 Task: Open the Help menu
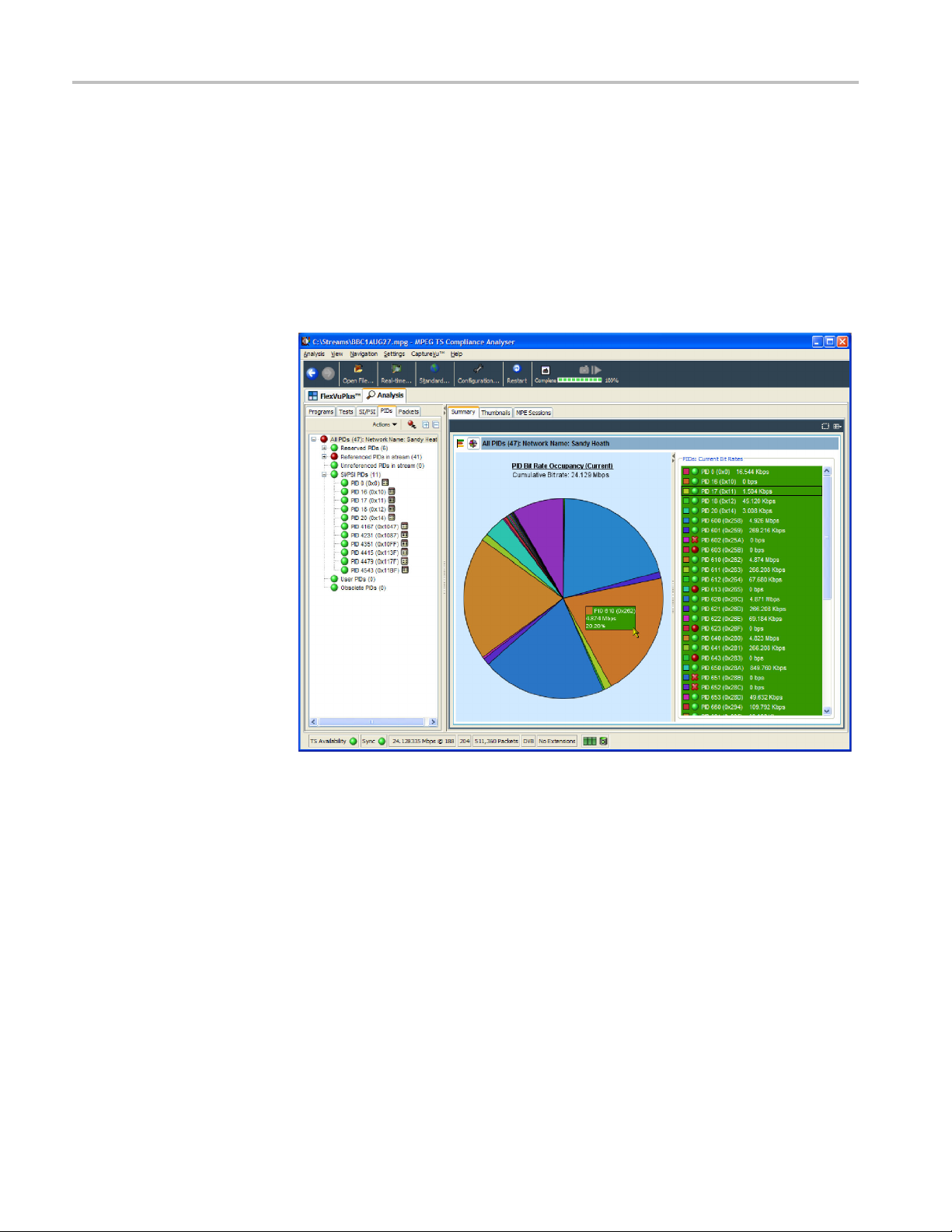tap(456, 354)
